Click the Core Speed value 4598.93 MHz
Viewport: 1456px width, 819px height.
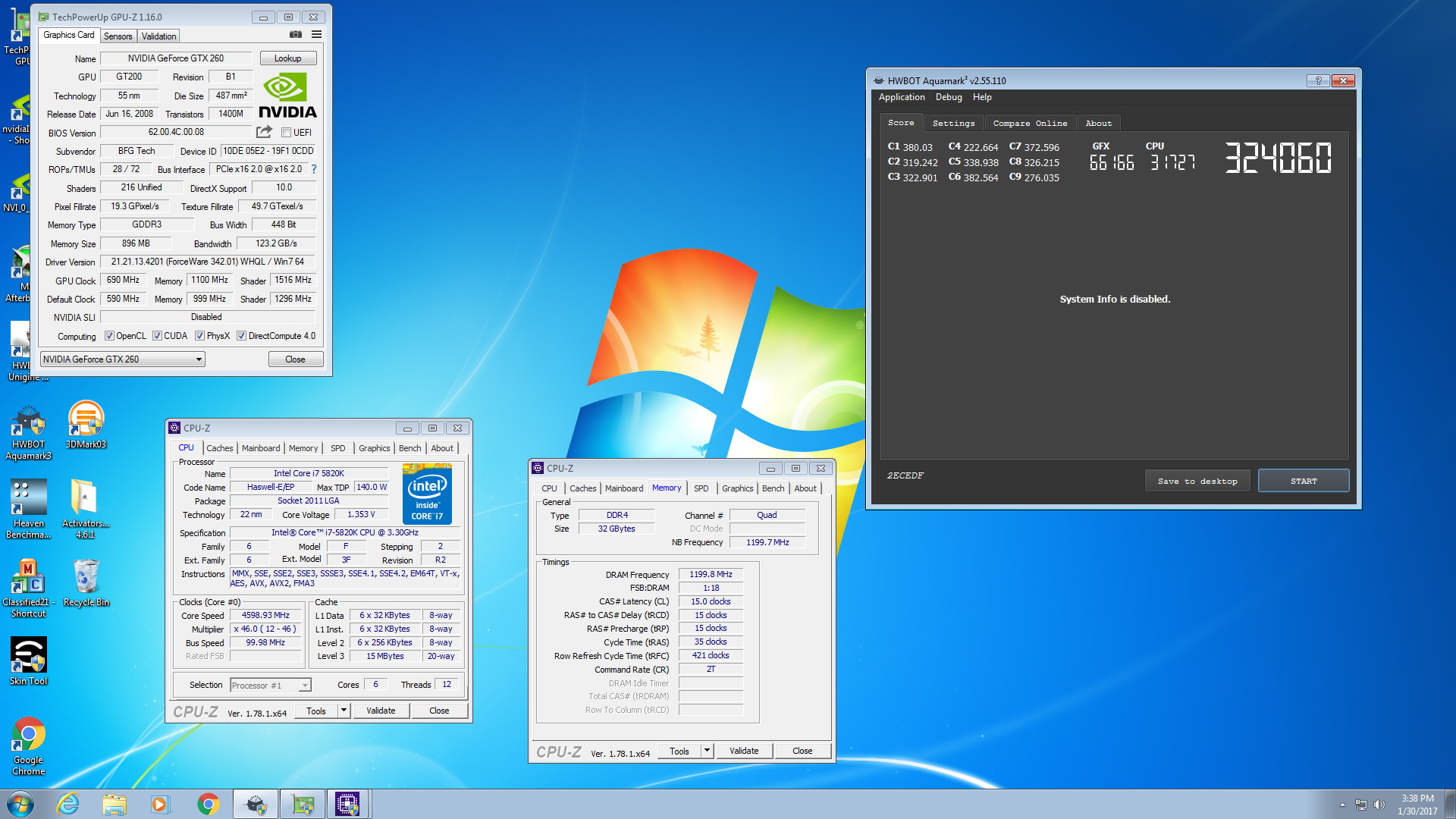click(265, 616)
